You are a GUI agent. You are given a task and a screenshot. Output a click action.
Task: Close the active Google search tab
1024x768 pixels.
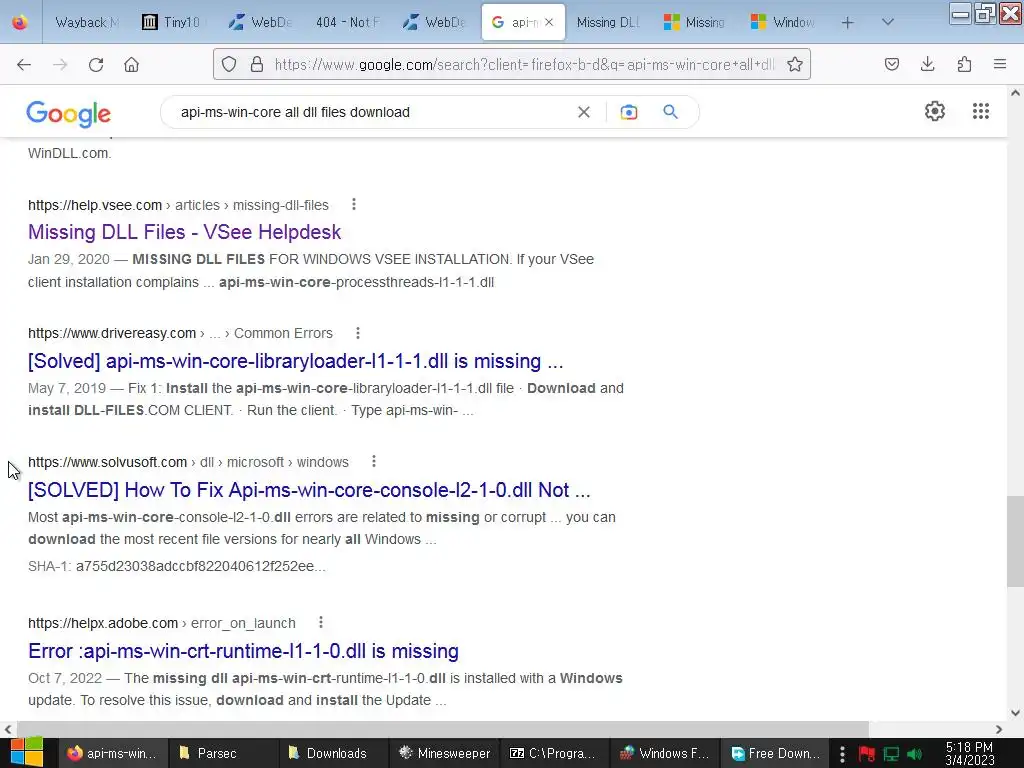pos(549,22)
